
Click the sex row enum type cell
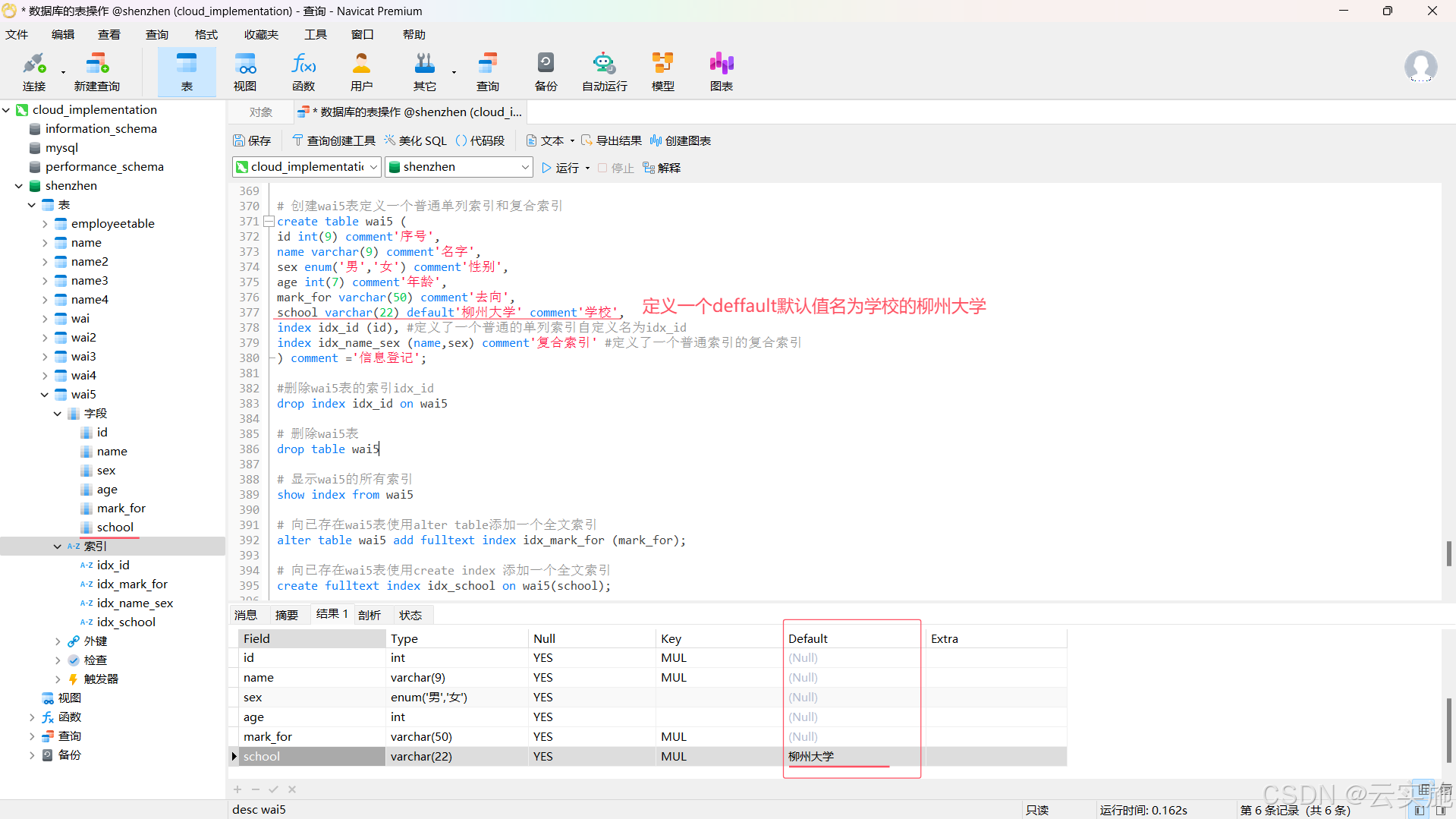(457, 698)
